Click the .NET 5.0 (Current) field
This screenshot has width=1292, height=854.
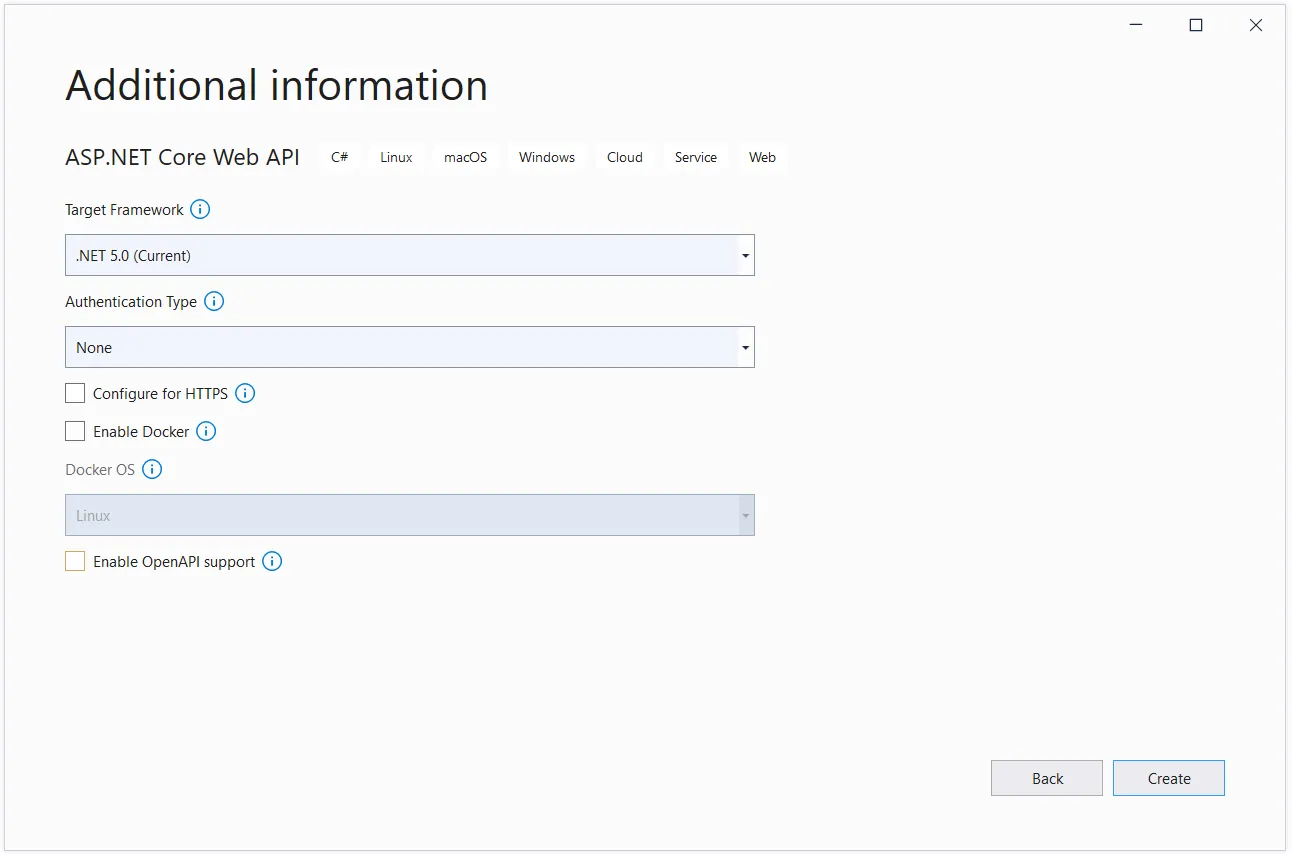(x=400, y=255)
